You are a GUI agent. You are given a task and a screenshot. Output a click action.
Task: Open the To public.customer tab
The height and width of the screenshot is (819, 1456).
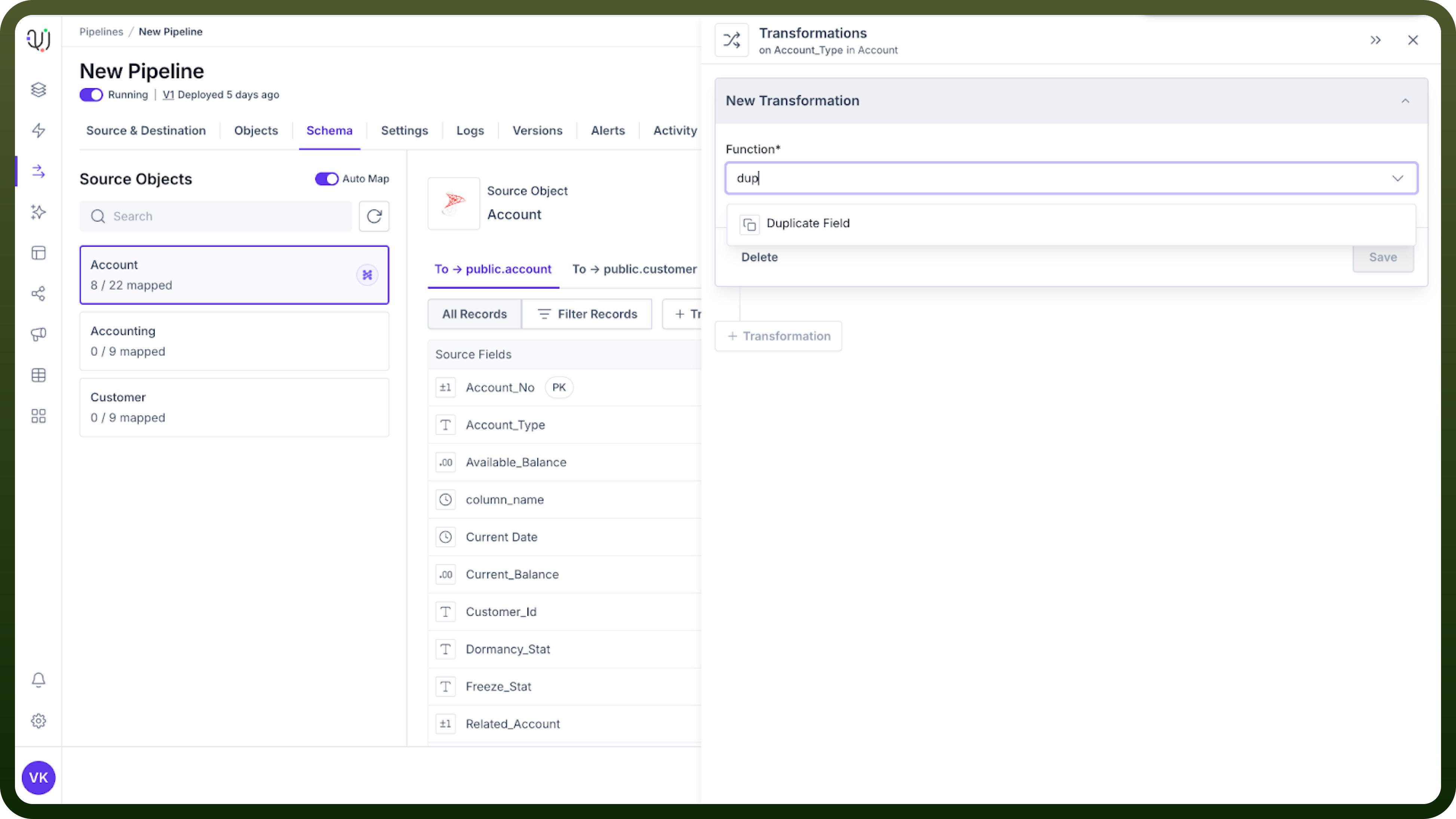click(634, 269)
